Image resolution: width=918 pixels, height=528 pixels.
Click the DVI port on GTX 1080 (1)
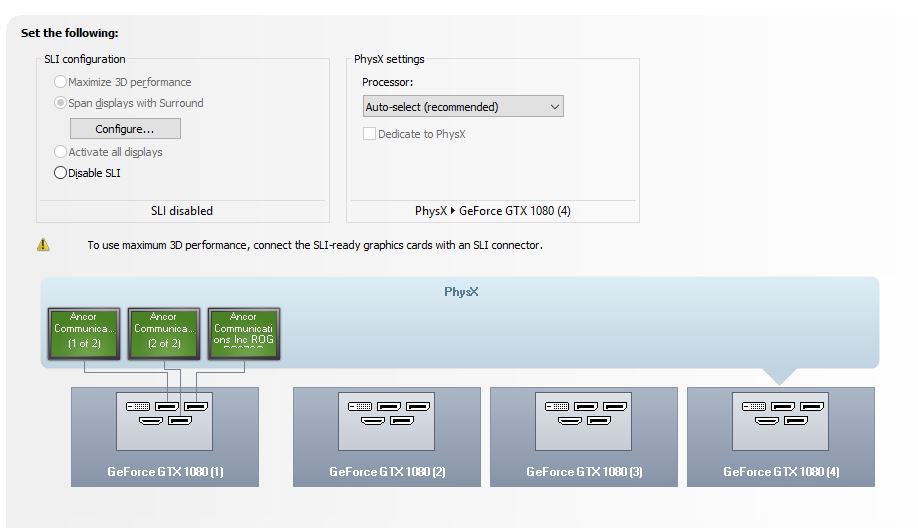pyautogui.click(x=138, y=406)
